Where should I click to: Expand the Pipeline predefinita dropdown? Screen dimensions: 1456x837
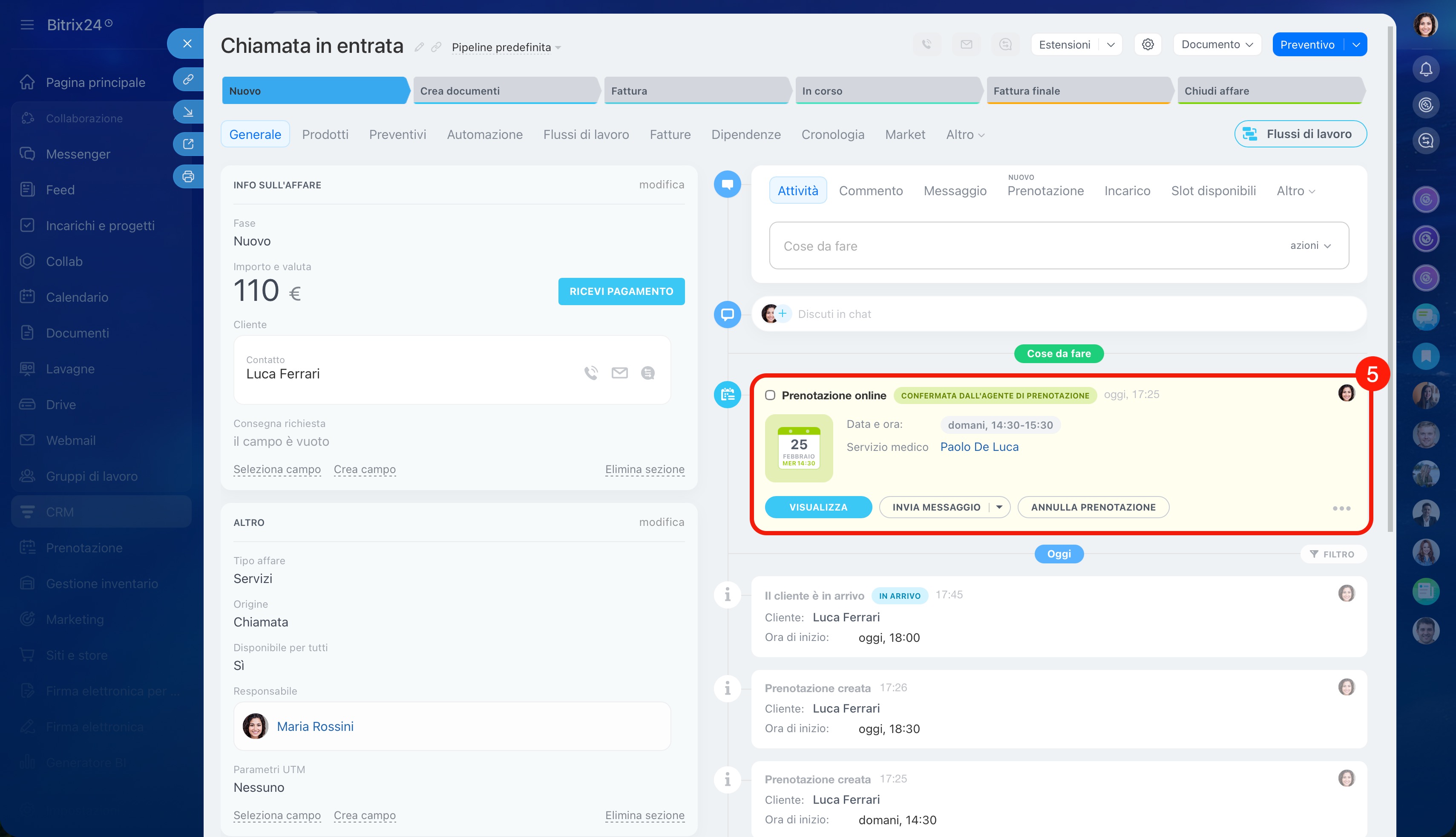point(506,47)
